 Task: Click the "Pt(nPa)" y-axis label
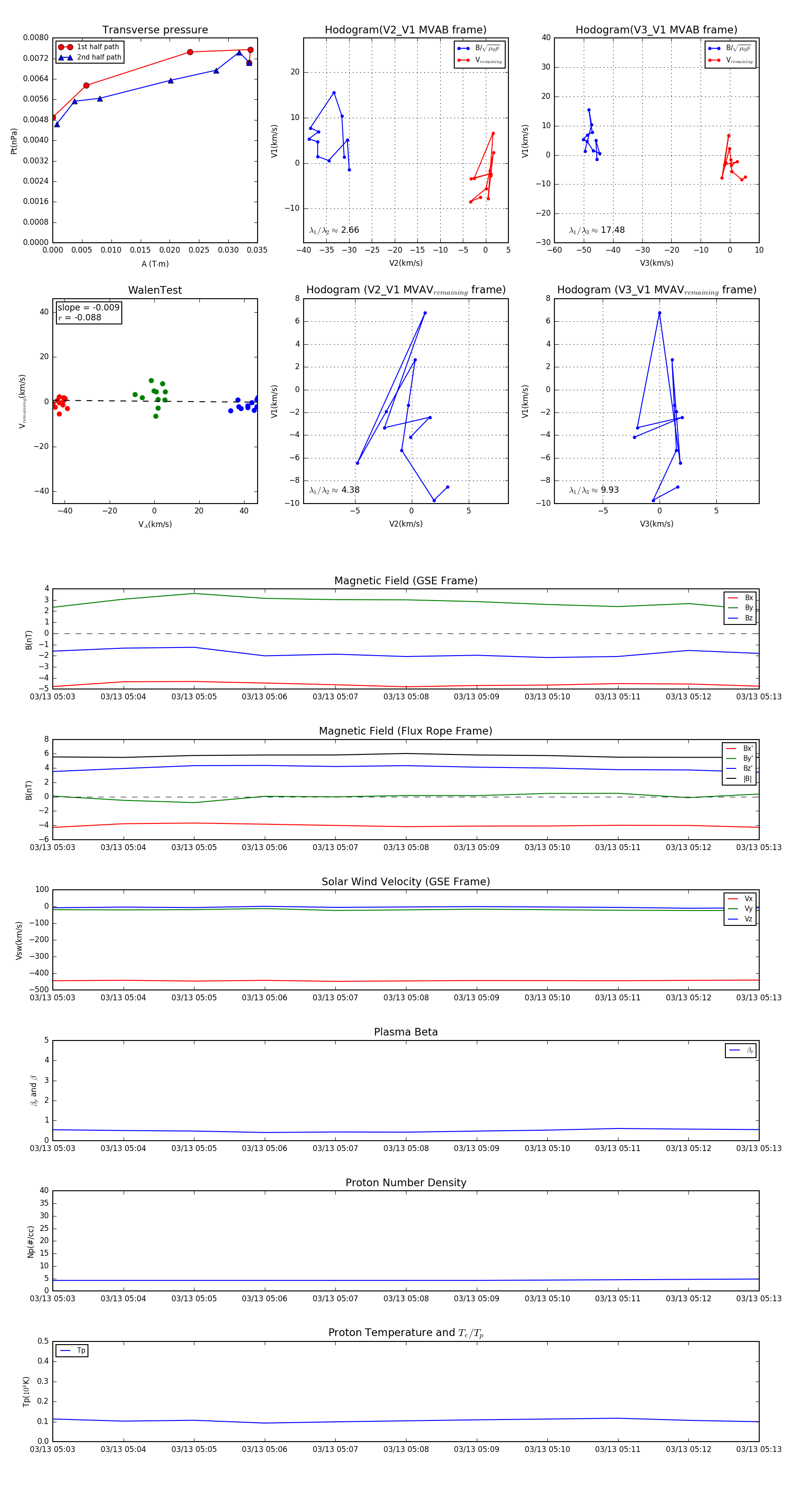[x=14, y=140]
